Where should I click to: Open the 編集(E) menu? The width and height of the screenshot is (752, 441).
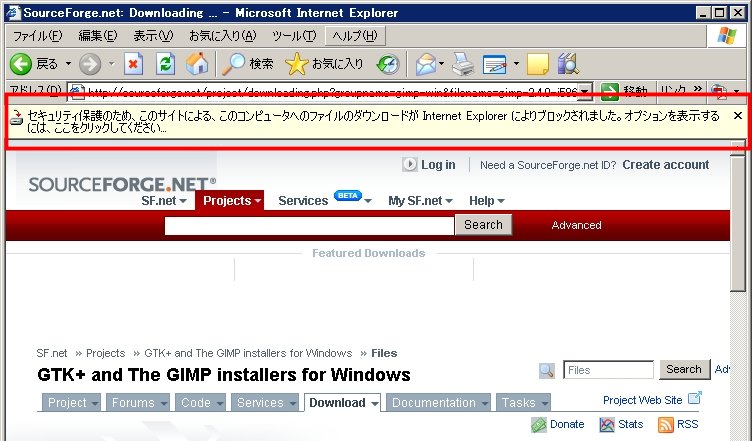[x=98, y=36]
